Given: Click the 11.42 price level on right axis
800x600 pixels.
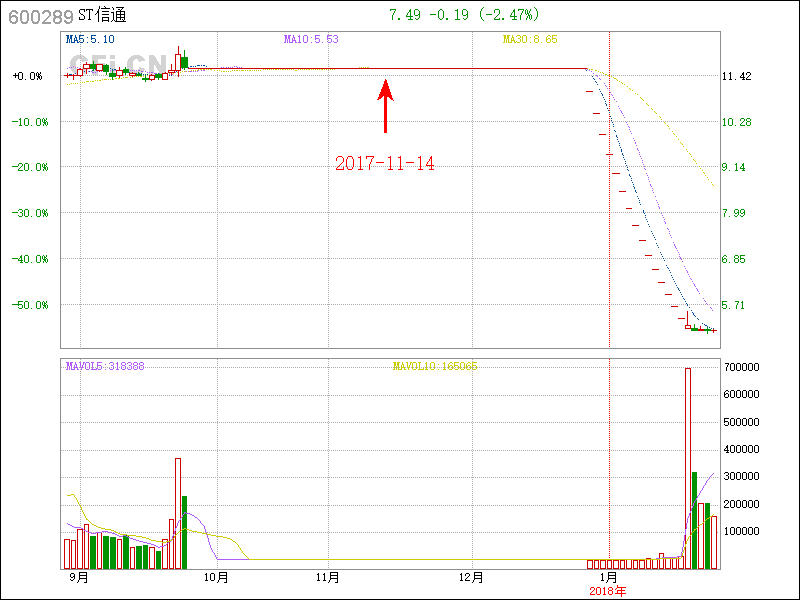Looking at the screenshot, I should (x=736, y=76).
